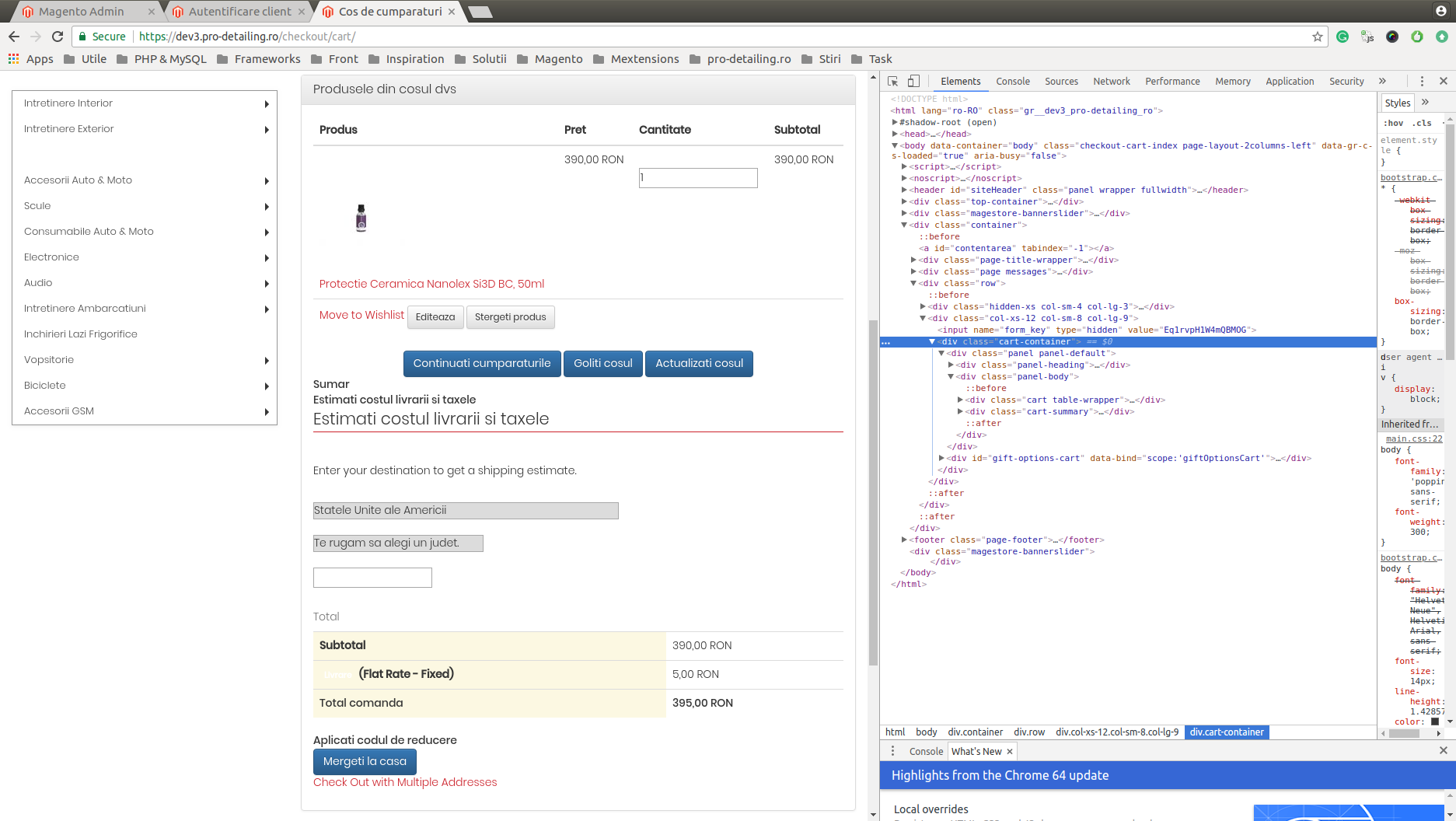Click the Editeaza button

click(x=435, y=317)
